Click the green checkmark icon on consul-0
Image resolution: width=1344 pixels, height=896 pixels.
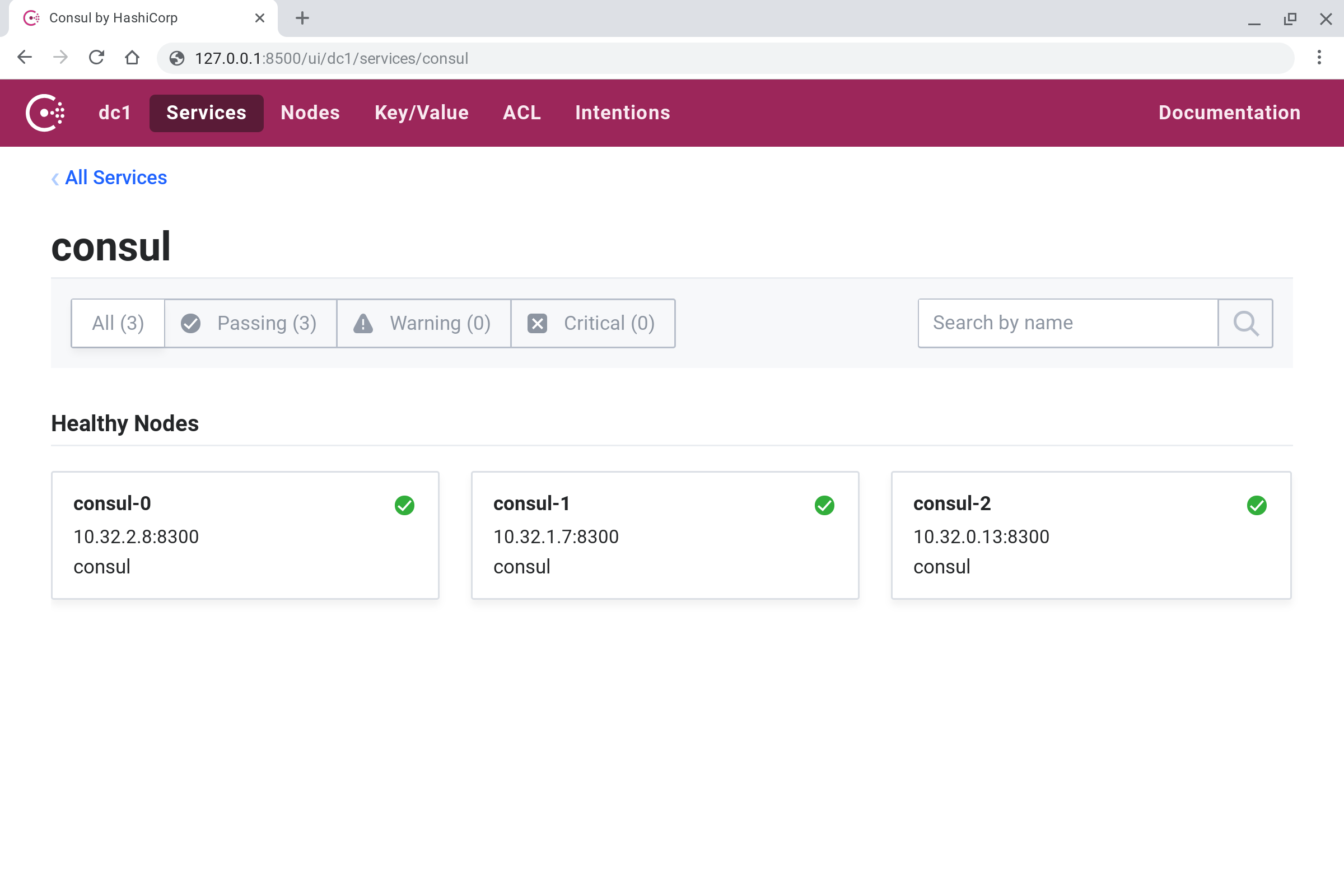point(404,505)
